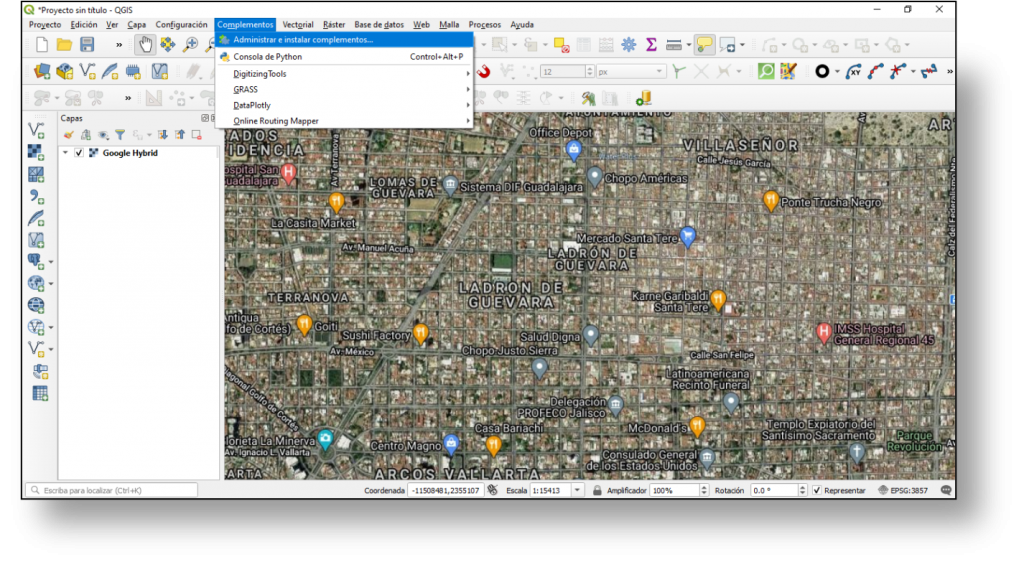Open the Escala scale dropdown arrow

pos(577,491)
